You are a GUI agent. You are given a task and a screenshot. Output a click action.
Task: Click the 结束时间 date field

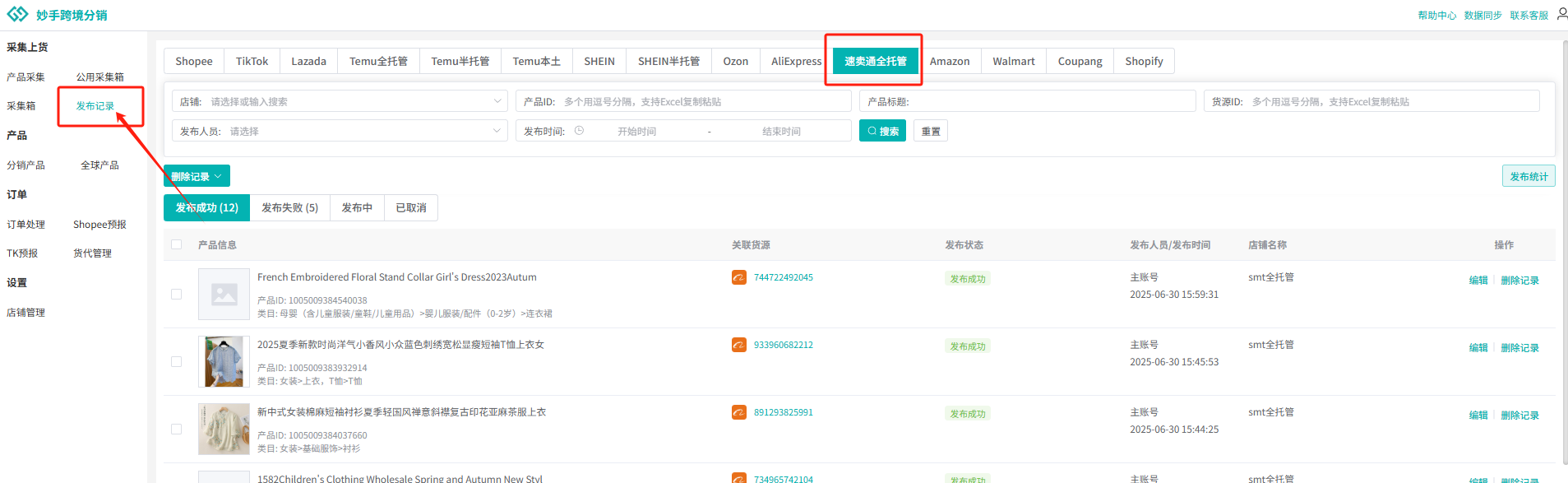click(781, 131)
